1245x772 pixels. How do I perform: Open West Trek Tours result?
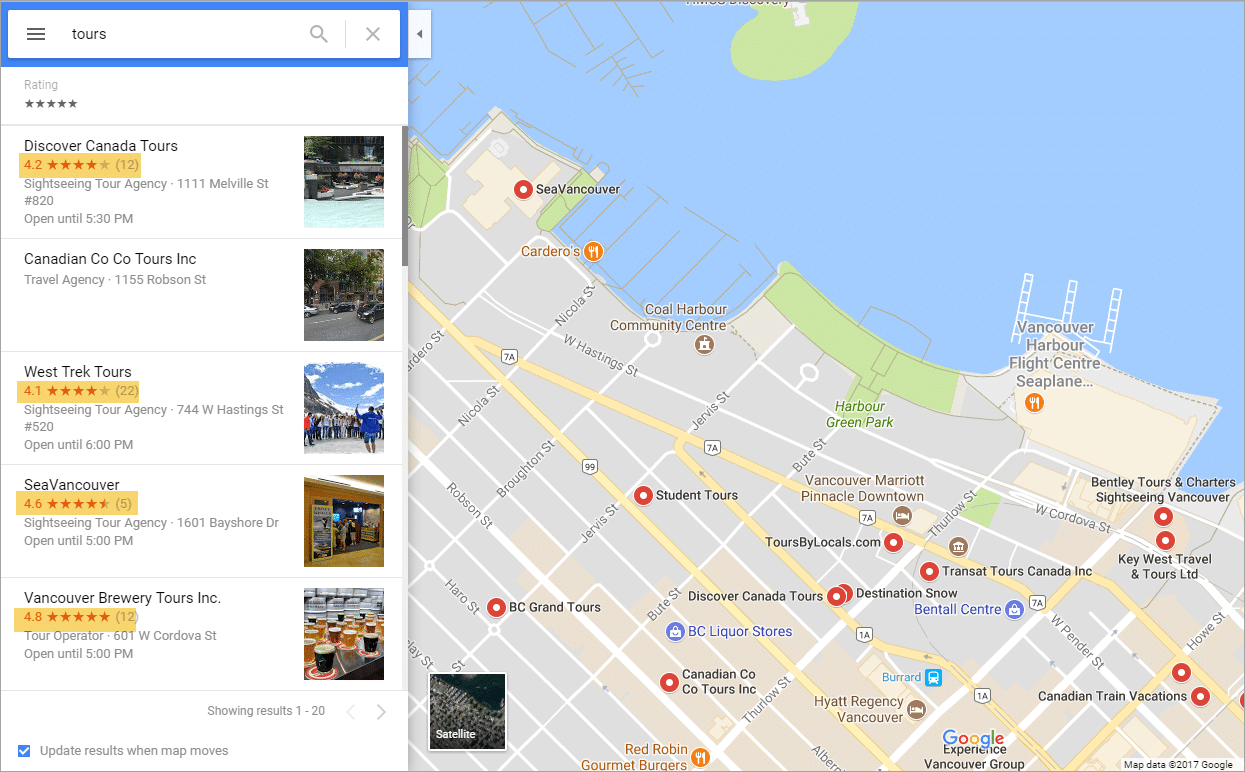click(201, 408)
